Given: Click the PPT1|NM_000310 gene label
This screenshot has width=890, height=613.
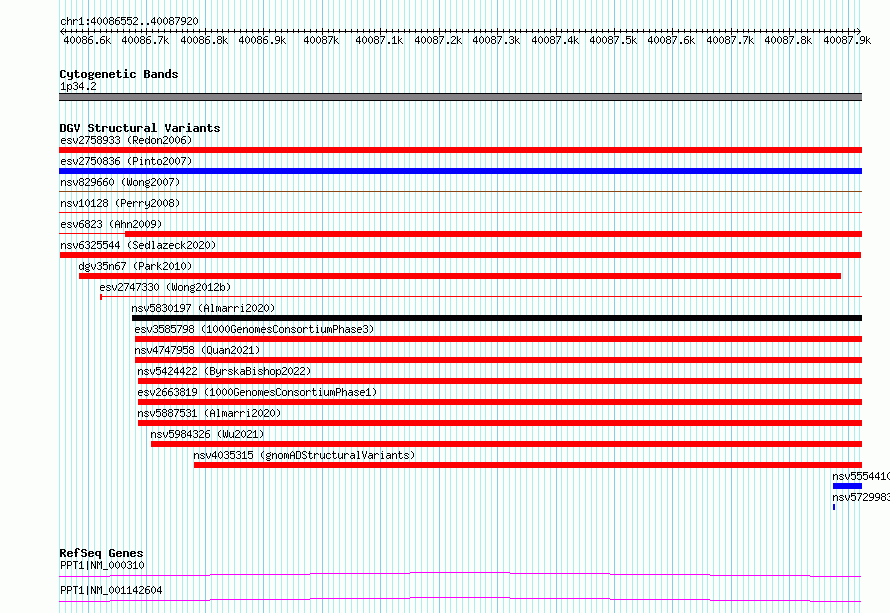Looking at the screenshot, I should (102, 565).
